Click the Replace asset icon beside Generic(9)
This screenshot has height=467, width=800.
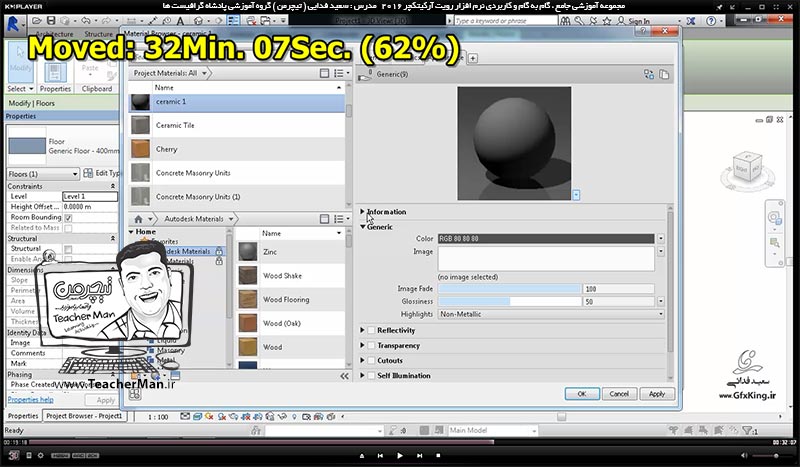pos(649,75)
